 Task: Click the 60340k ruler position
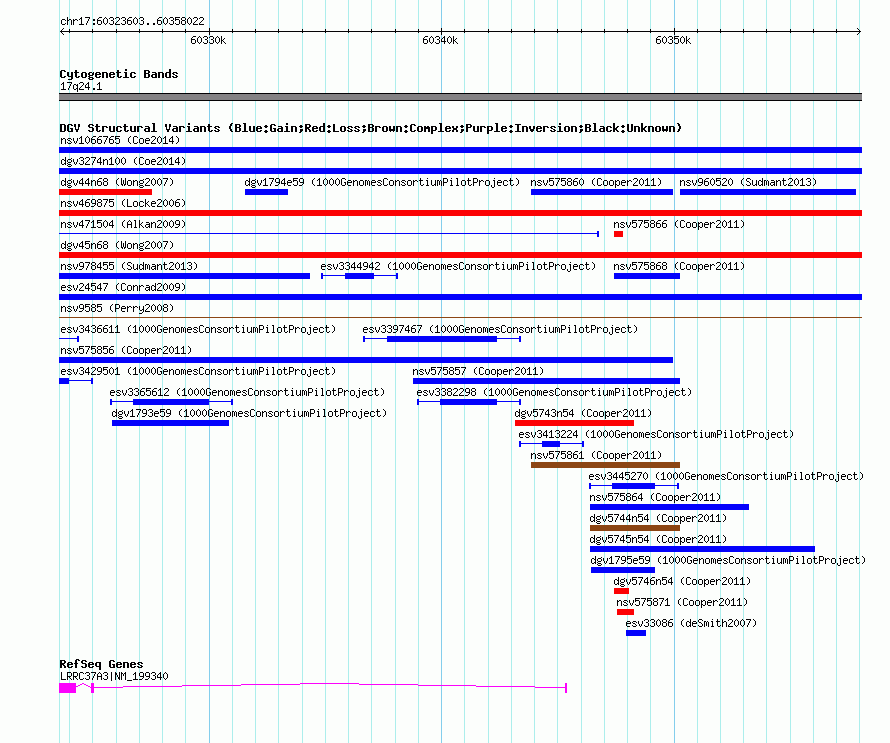440,40
